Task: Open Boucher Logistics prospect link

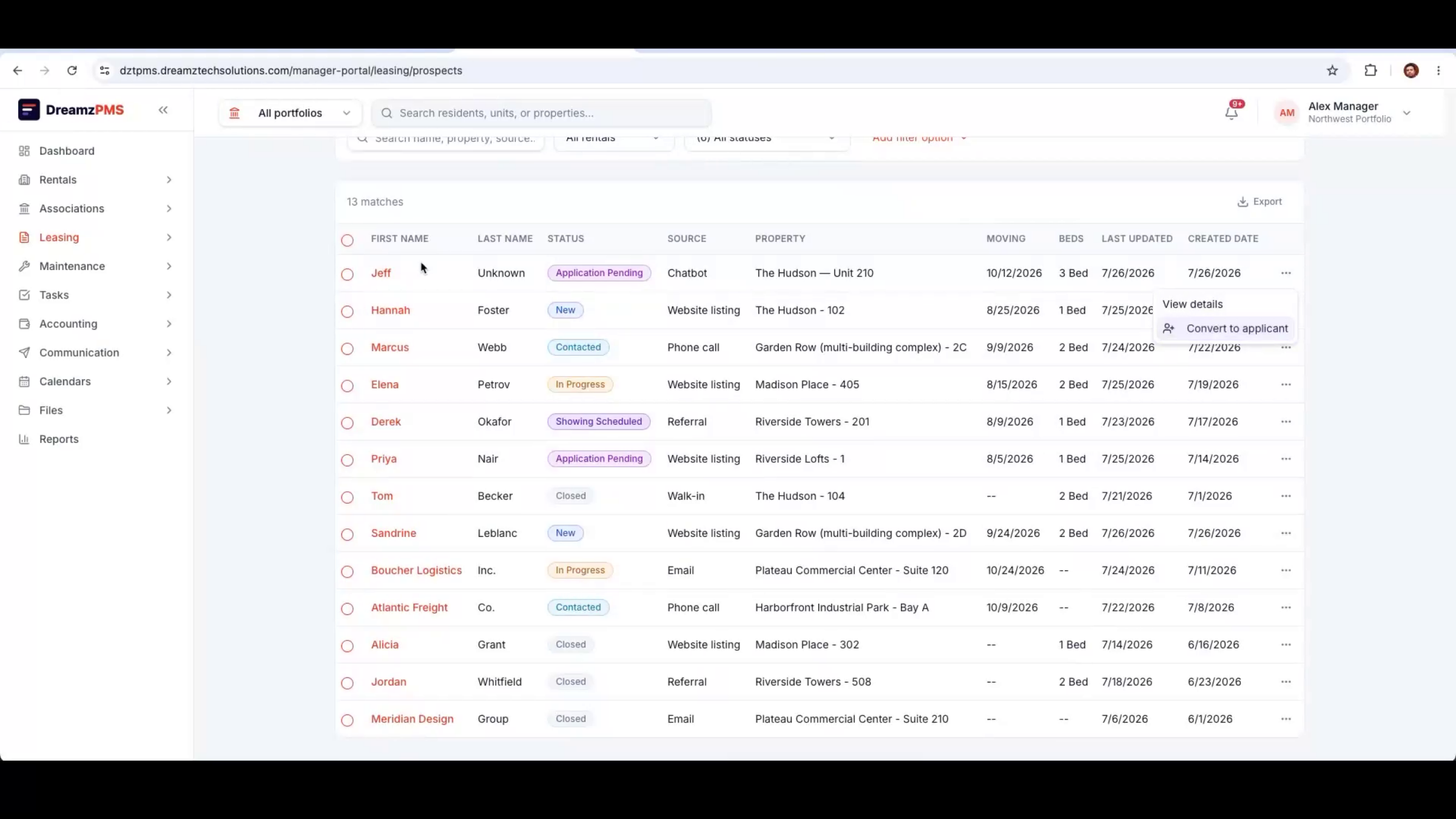Action: tap(416, 570)
